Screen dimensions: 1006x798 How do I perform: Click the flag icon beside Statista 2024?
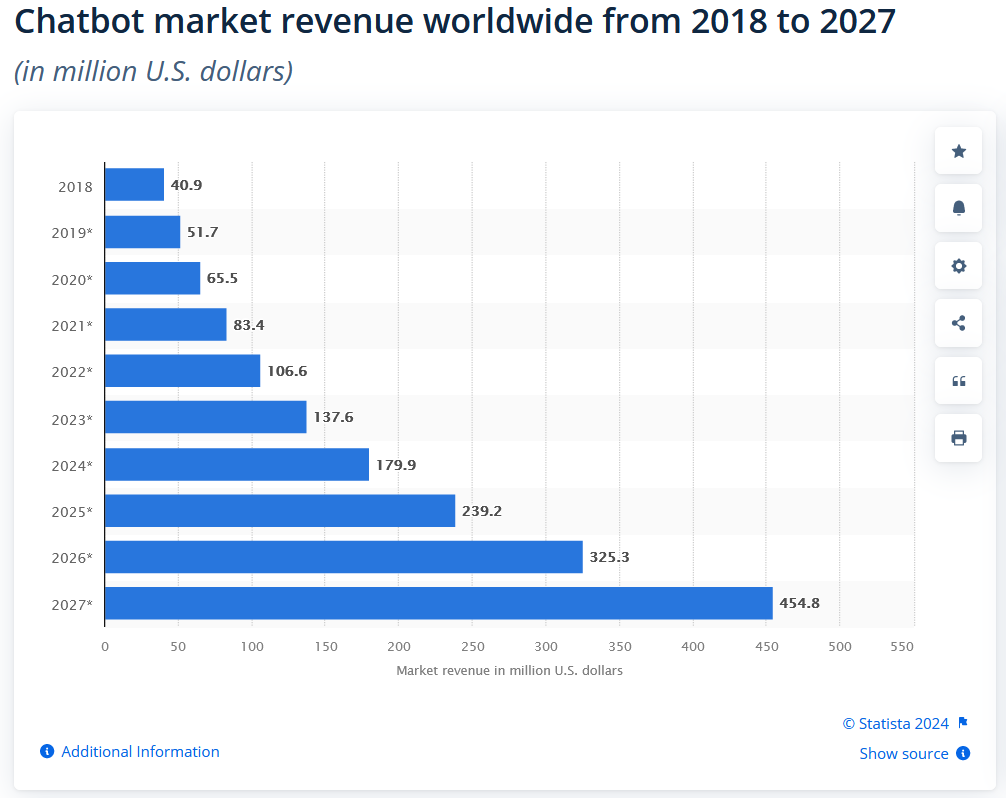coord(962,722)
